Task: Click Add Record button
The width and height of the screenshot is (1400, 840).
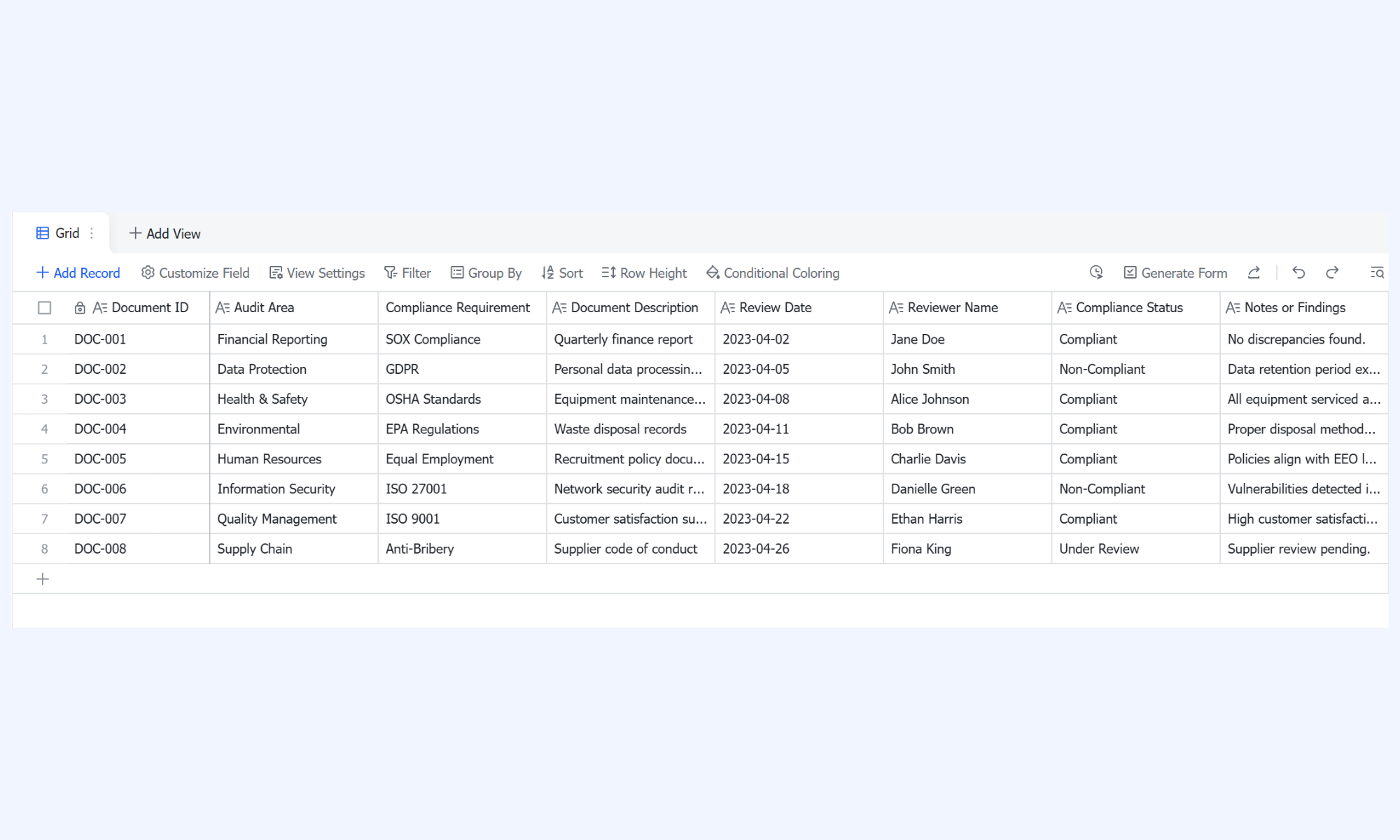Action: point(78,273)
